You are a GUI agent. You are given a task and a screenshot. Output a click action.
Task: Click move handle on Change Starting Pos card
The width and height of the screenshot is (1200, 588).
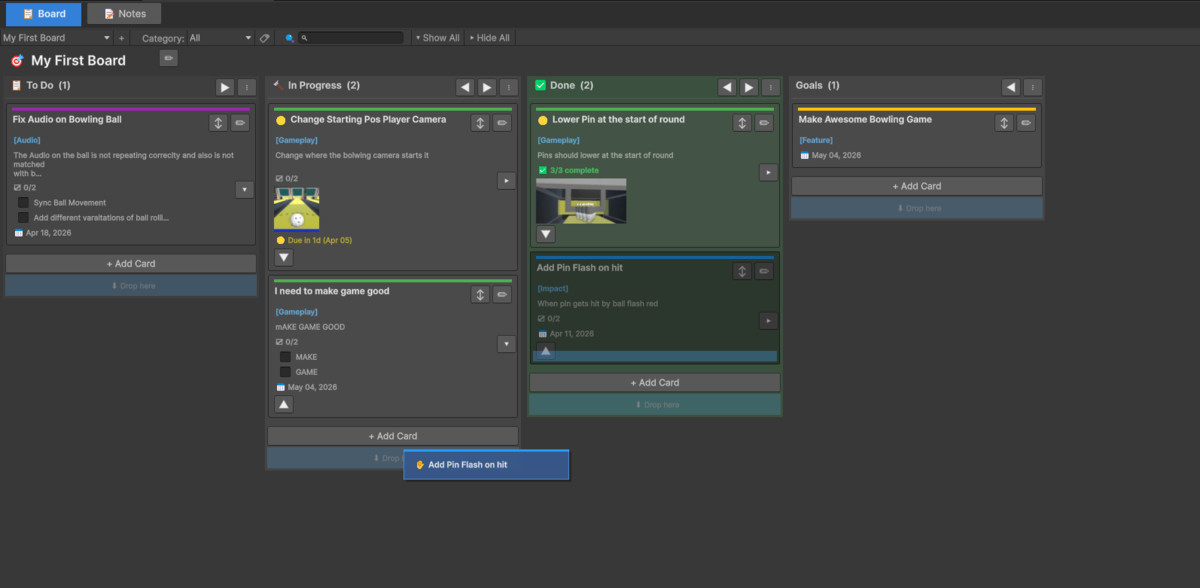coord(480,123)
